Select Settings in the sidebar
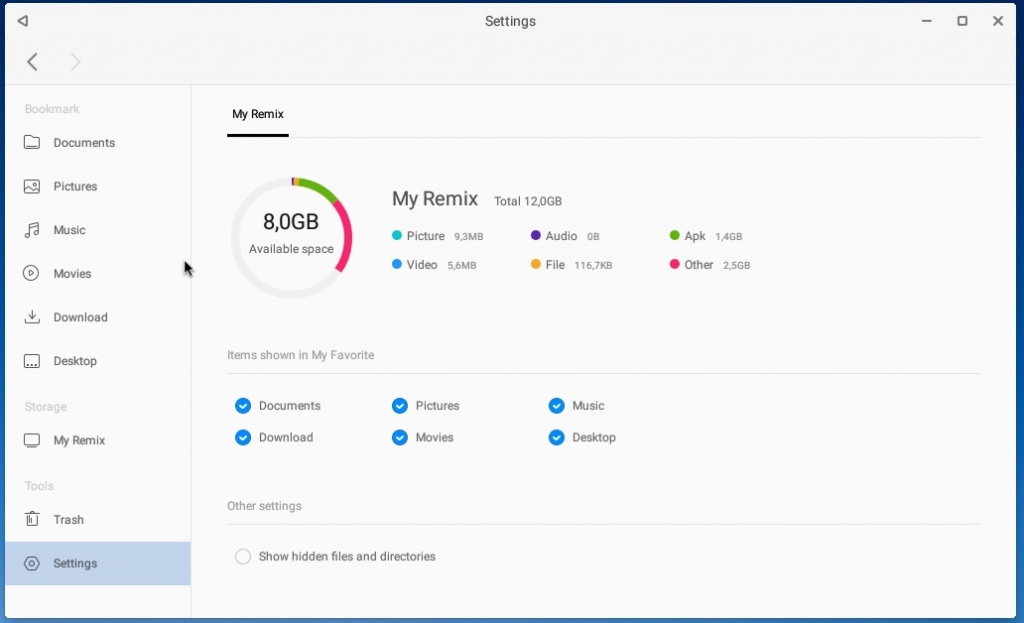Screen dimensions: 1024x623 point(75,563)
